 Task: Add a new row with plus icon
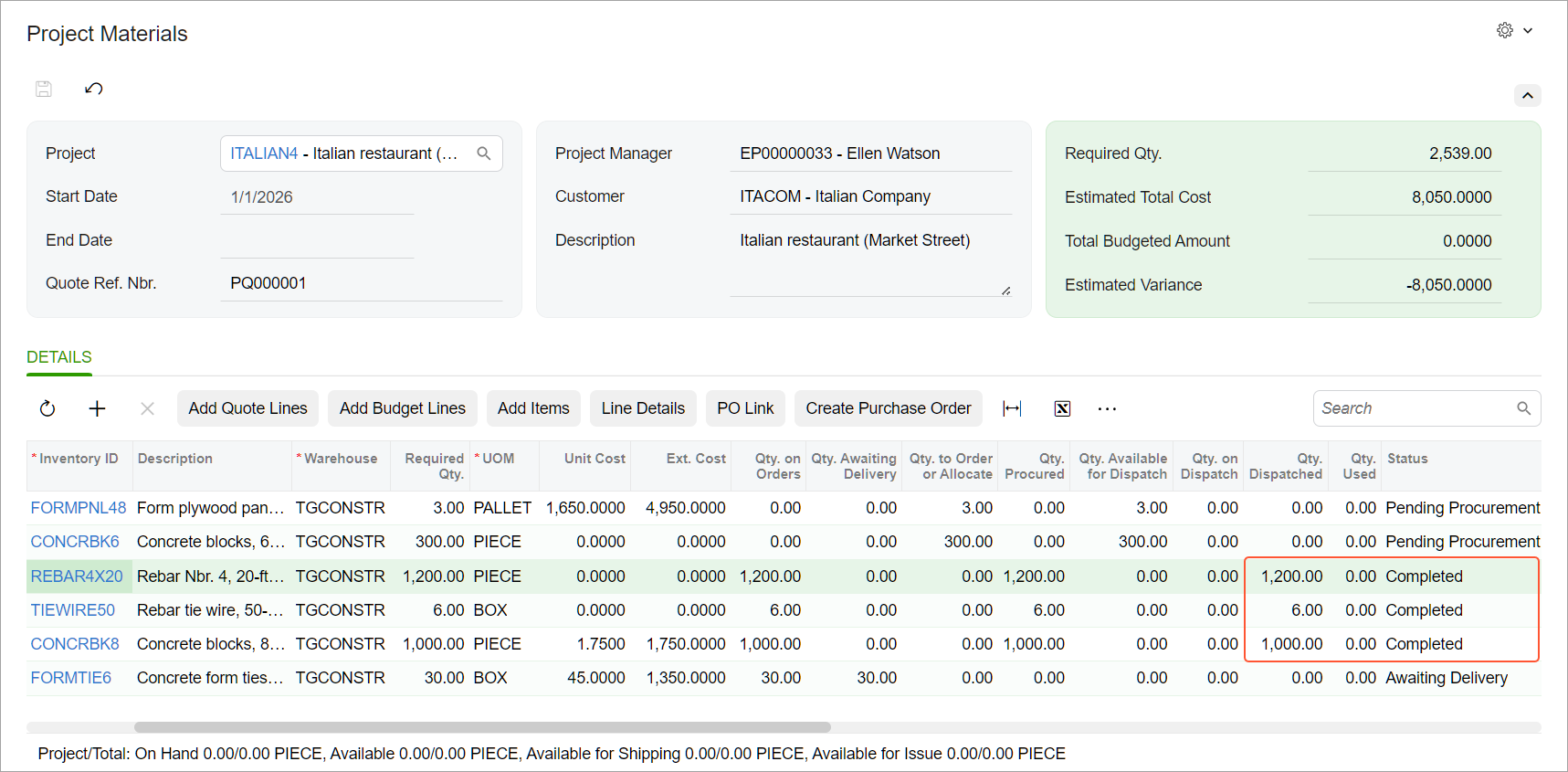pyautogui.click(x=97, y=408)
